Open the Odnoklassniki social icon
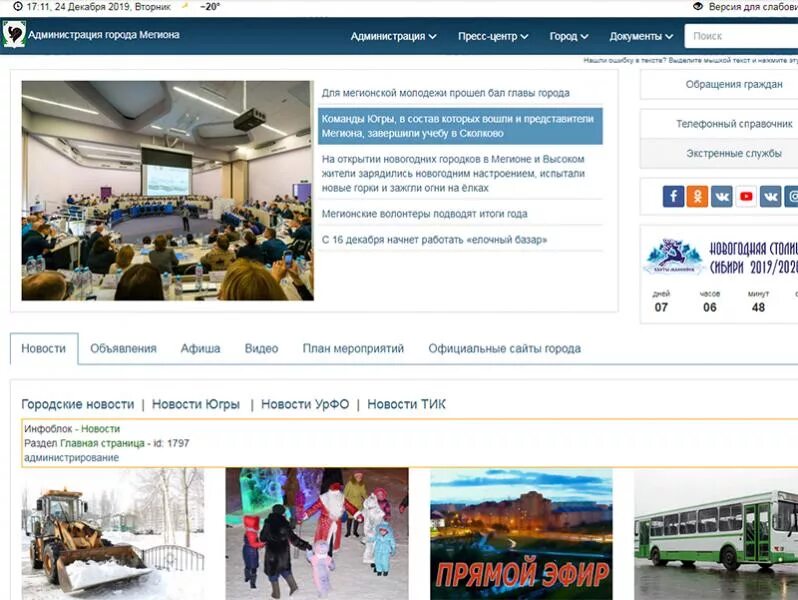The image size is (798, 600). click(697, 196)
